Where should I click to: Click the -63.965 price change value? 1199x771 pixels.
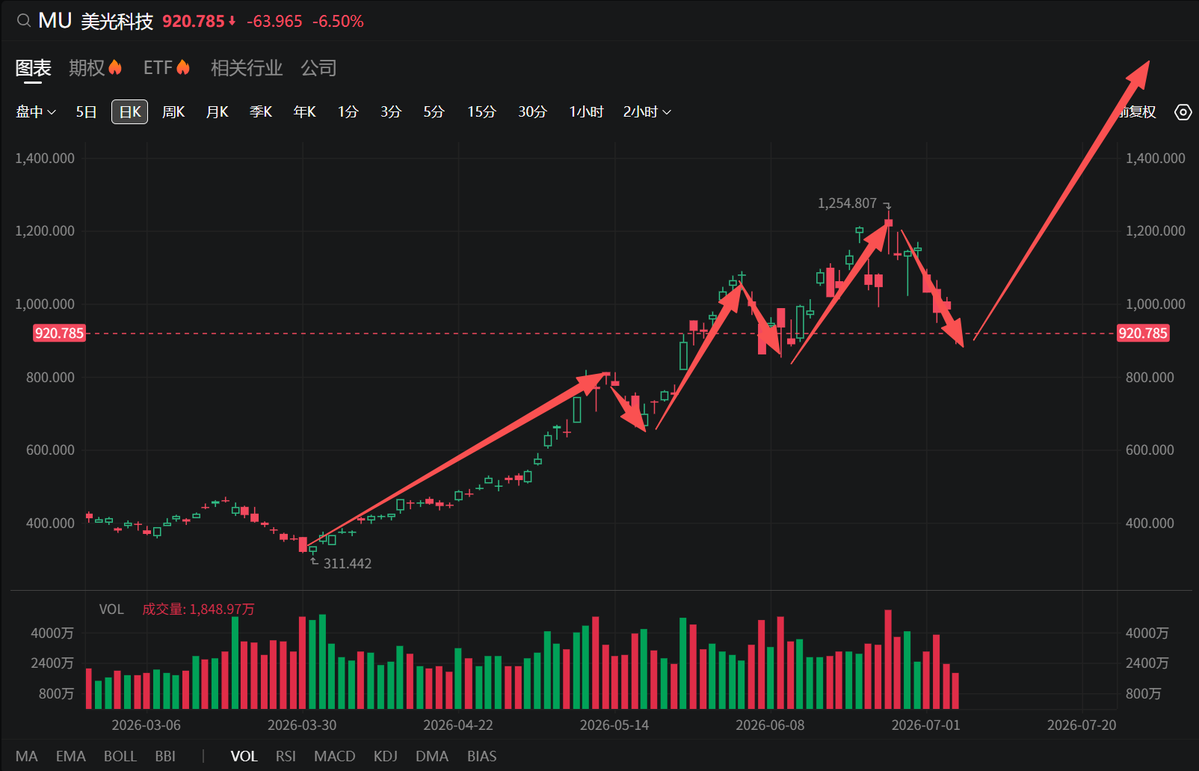[275, 21]
